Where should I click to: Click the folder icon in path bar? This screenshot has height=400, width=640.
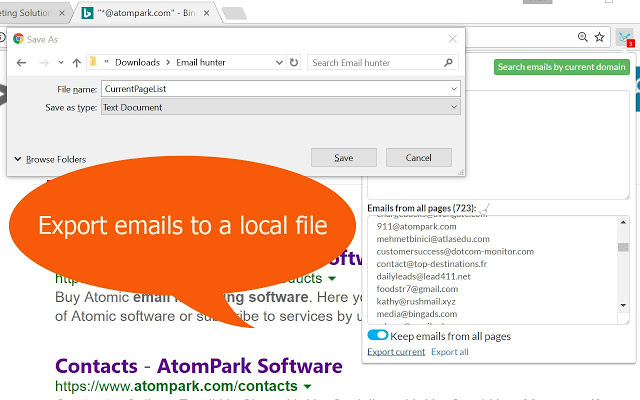coord(93,62)
